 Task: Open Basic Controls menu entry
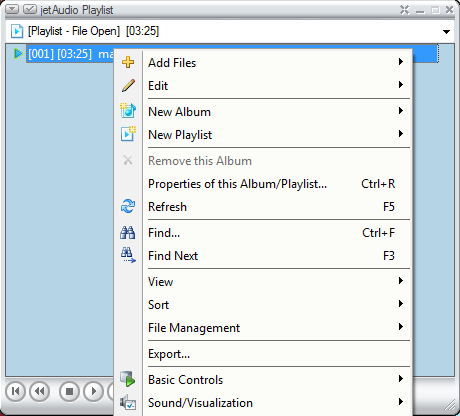click(x=263, y=380)
